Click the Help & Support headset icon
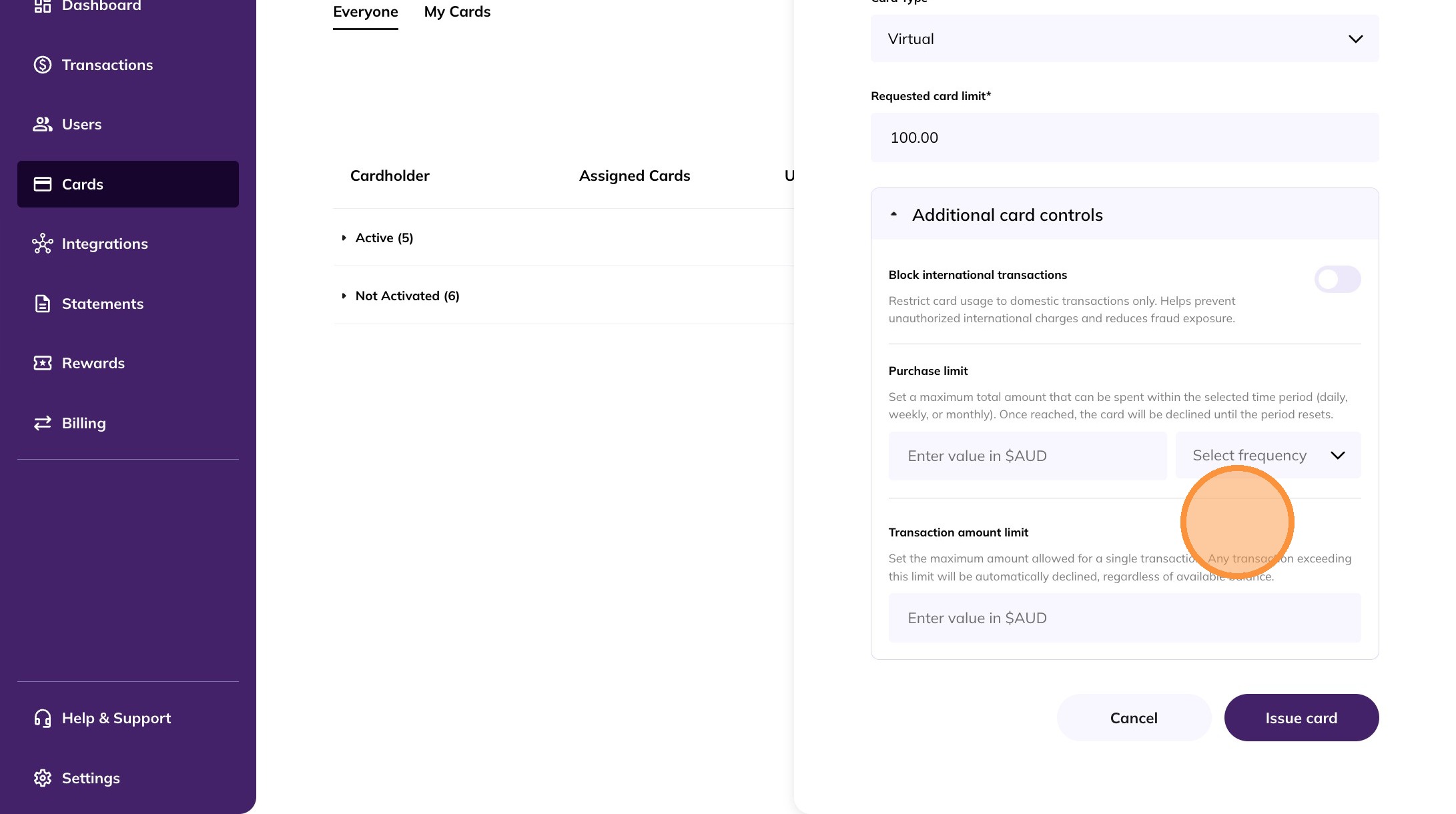Viewport: 1456px width, 814px height. click(43, 718)
